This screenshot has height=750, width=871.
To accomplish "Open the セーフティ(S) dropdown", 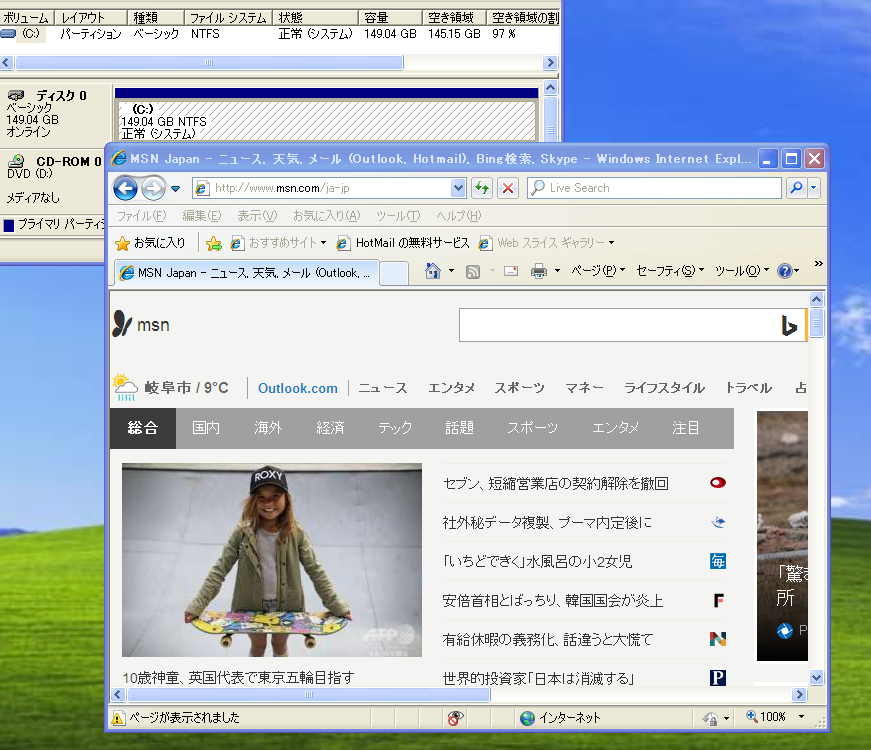I will point(665,270).
